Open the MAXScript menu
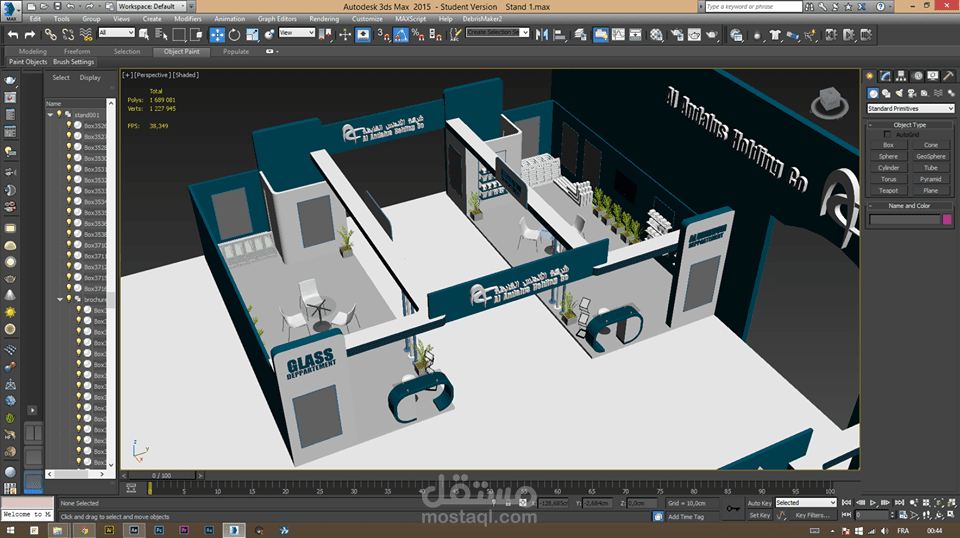The image size is (960, 538). (x=410, y=19)
